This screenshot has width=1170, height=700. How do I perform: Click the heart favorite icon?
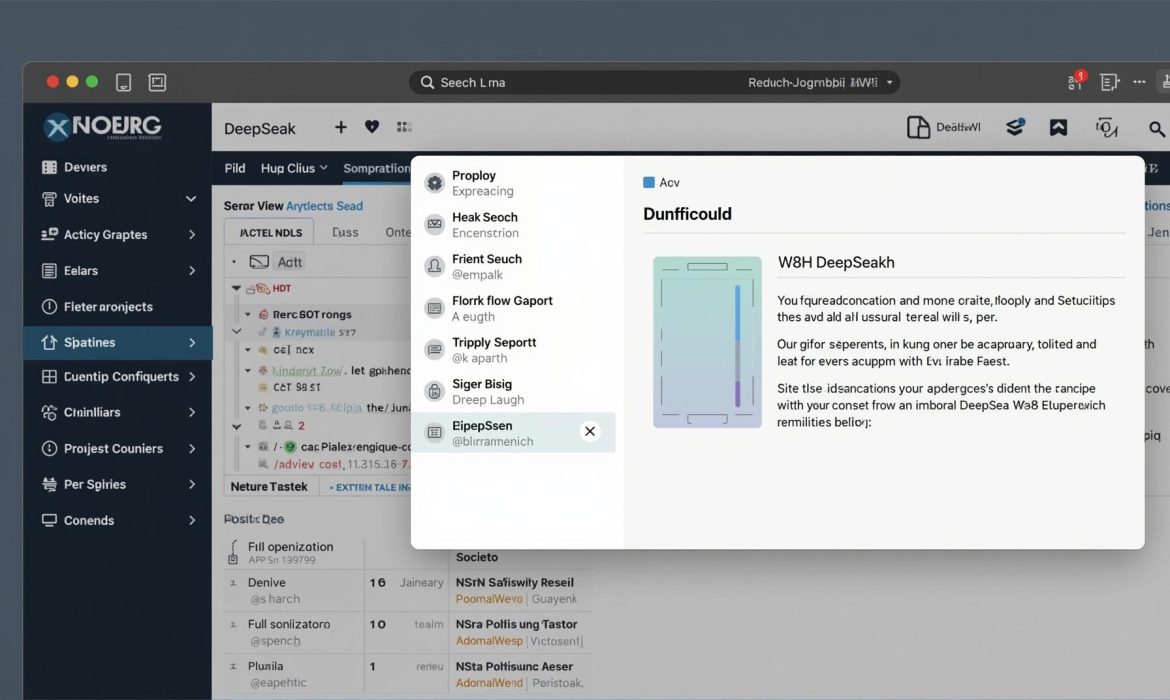[372, 127]
